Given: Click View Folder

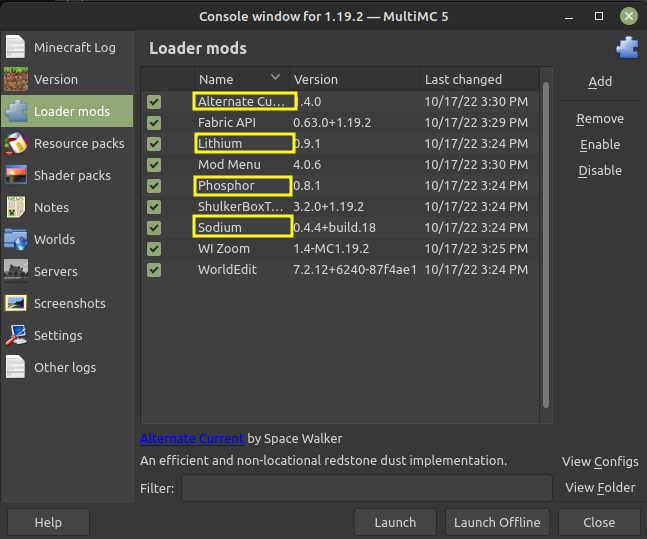Looking at the screenshot, I should coord(600,487).
